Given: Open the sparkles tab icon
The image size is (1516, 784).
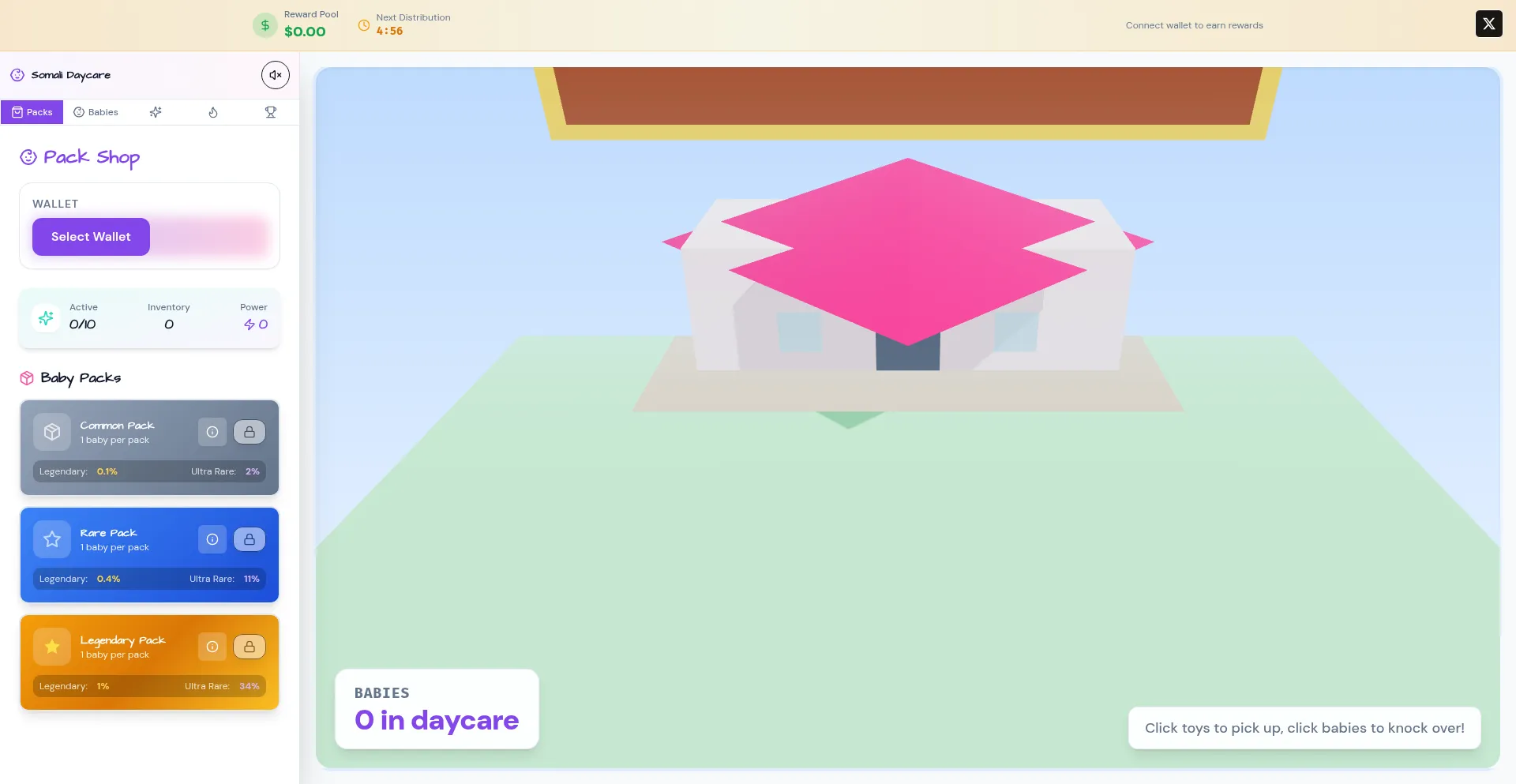Looking at the screenshot, I should click(156, 112).
